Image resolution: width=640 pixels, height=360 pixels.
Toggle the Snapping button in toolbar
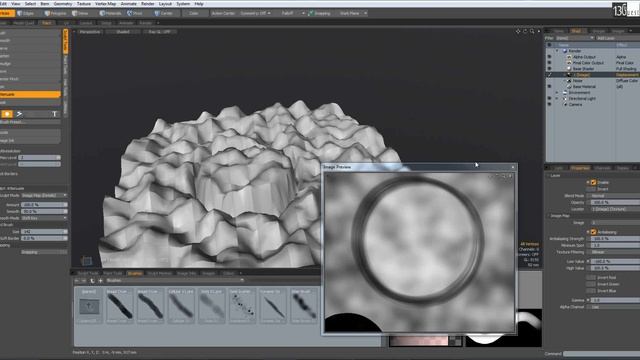pyautogui.click(x=319, y=13)
